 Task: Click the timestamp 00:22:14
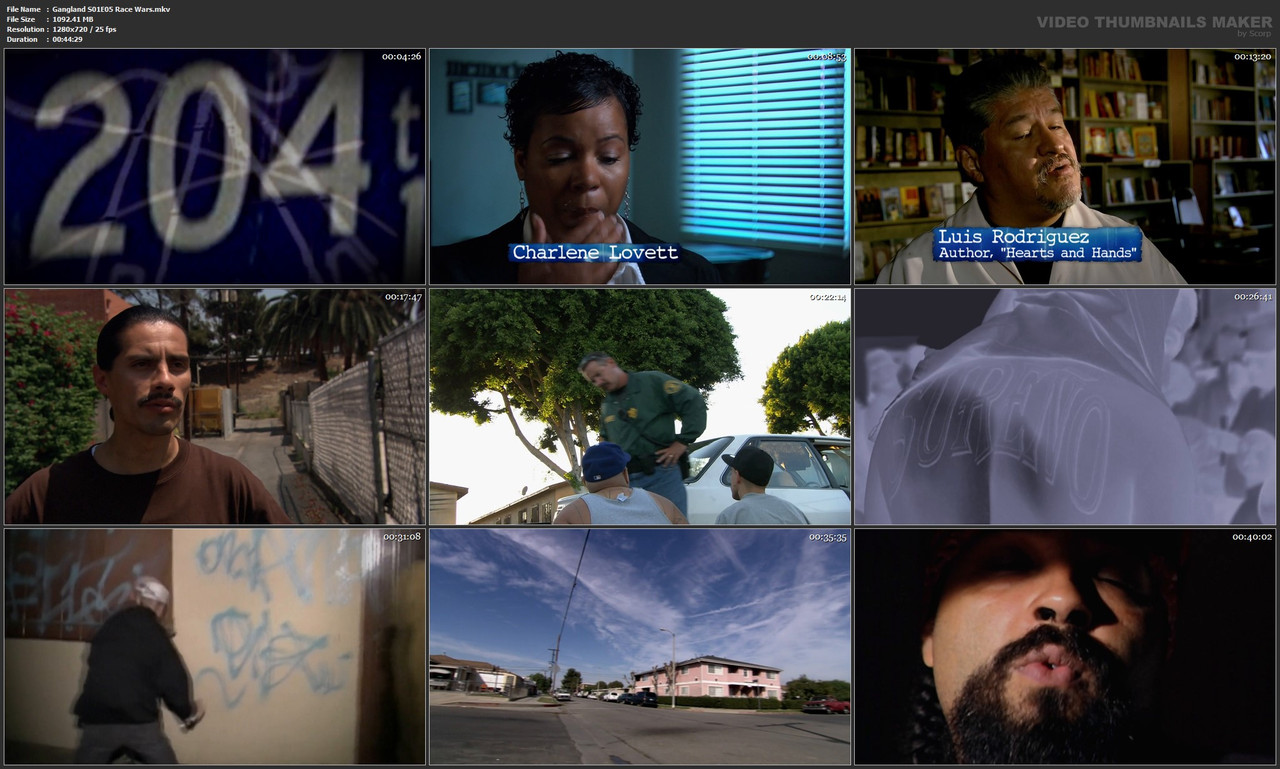pyautogui.click(x=827, y=297)
